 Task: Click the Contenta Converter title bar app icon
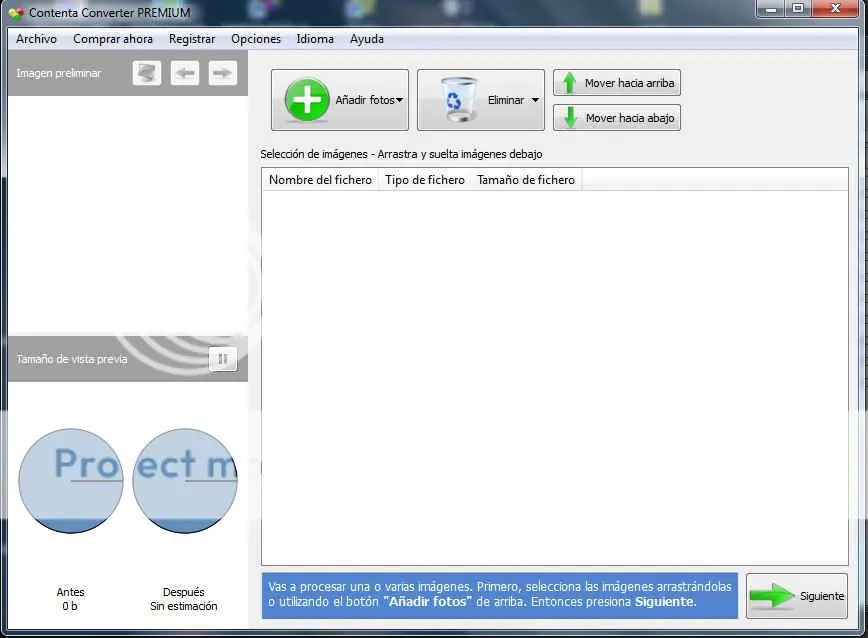pyautogui.click(x=16, y=13)
